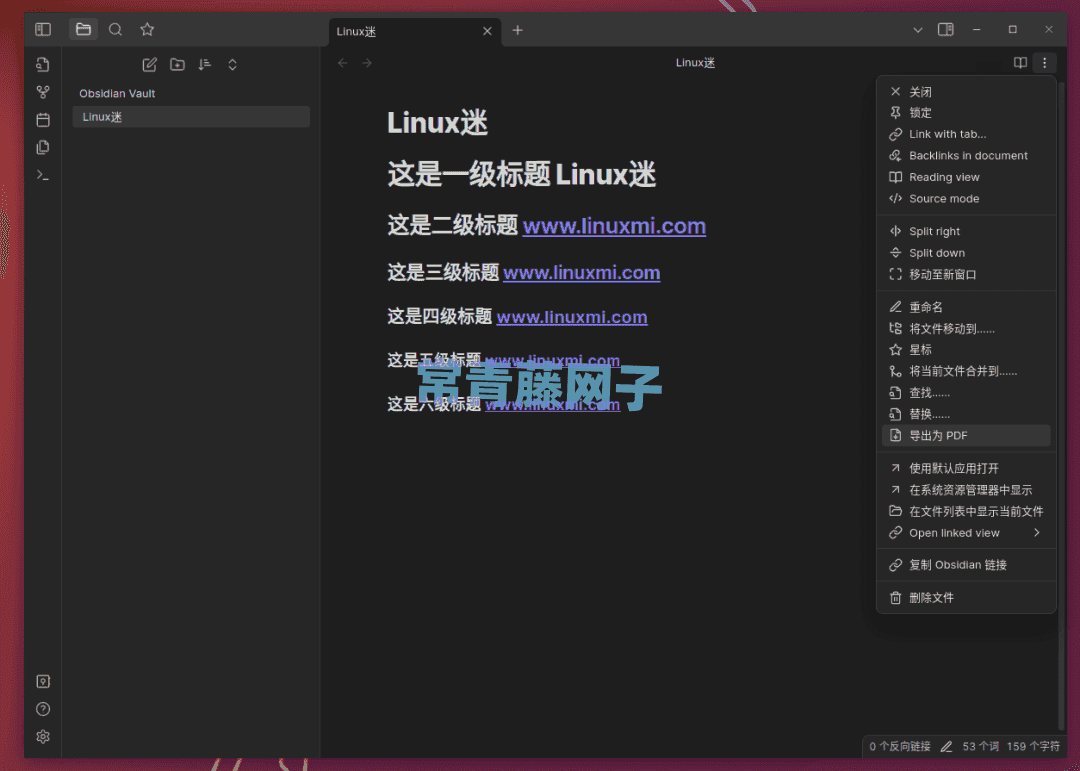Open the tab list dropdown arrow

click(x=917, y=30)
